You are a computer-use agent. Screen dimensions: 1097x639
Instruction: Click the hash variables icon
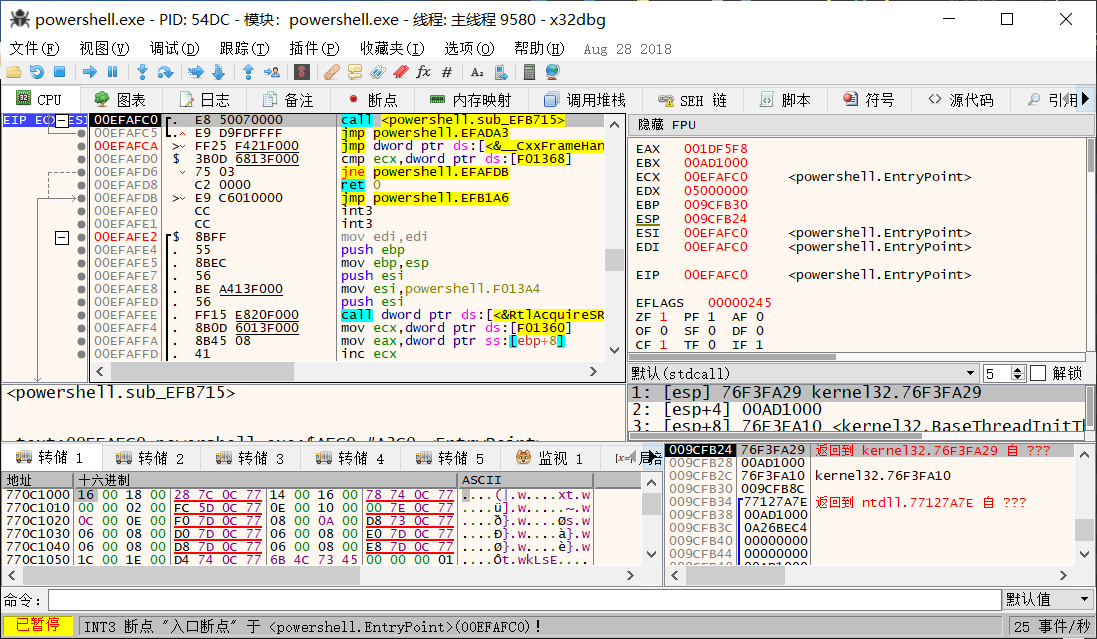click(x=447, y=72)
